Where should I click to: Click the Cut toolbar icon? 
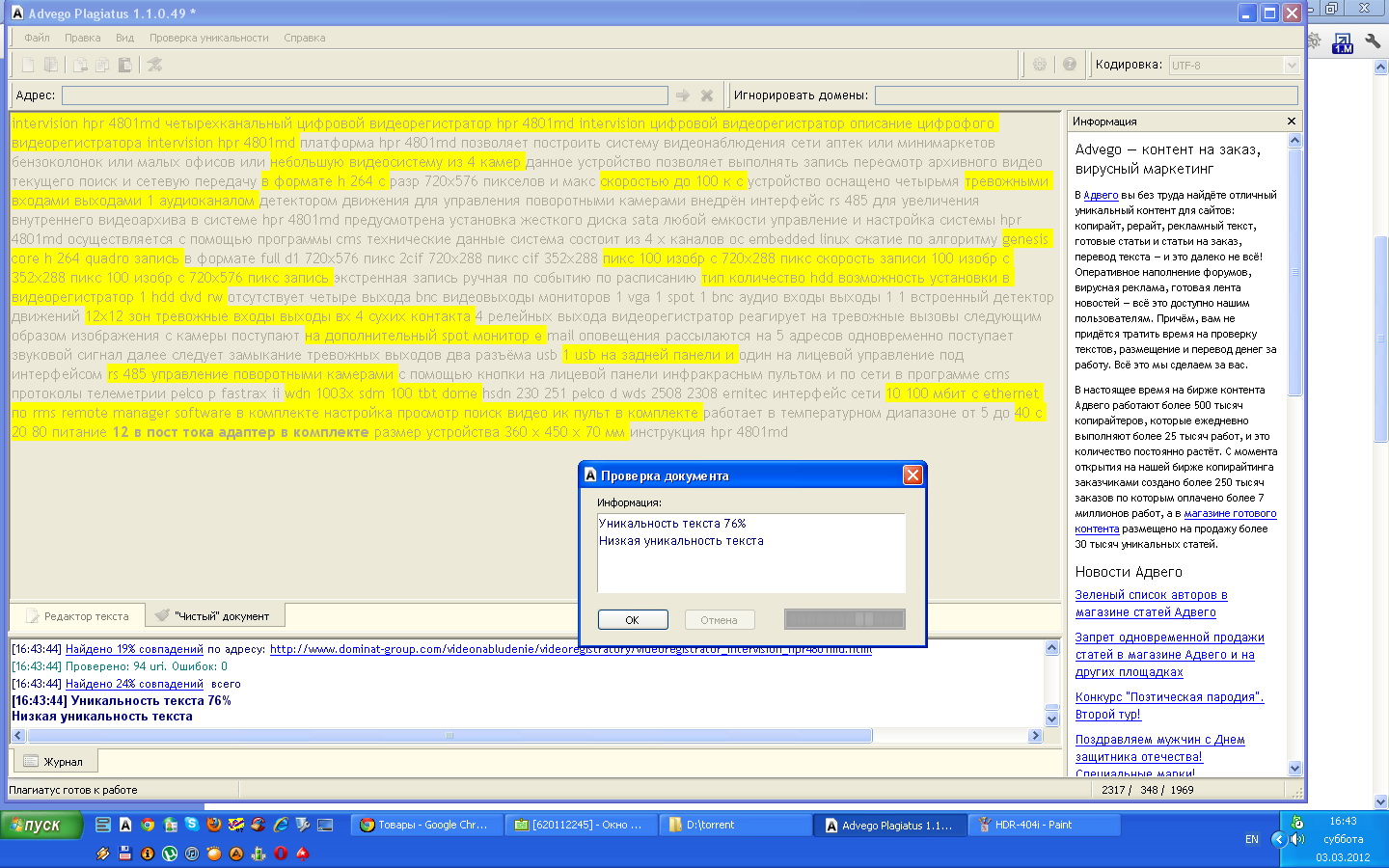pos(81,65)
